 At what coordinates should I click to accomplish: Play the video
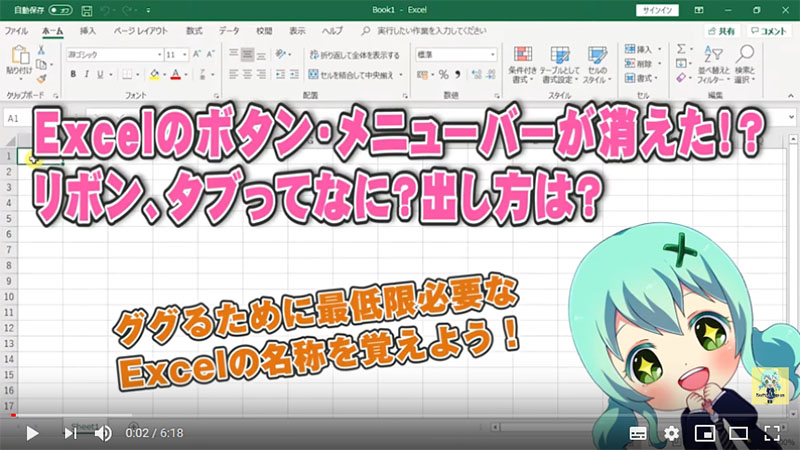[x=32, y=433]
